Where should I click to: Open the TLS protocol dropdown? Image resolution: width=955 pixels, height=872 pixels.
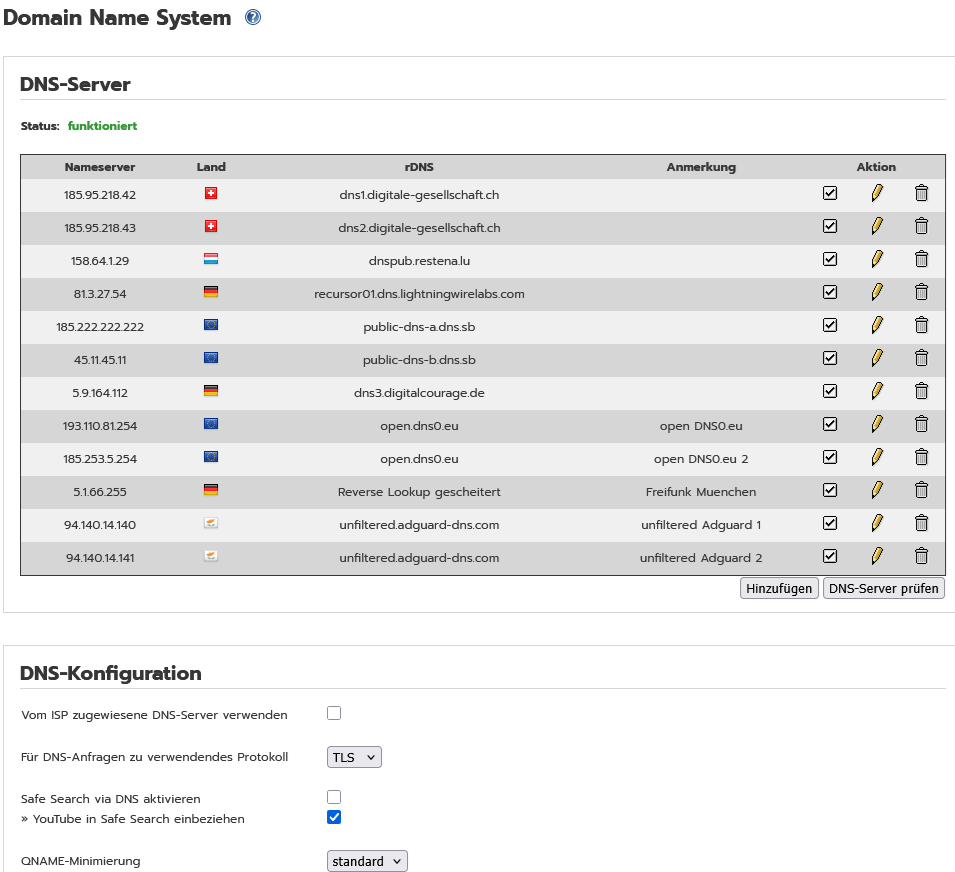coord(354,757)
